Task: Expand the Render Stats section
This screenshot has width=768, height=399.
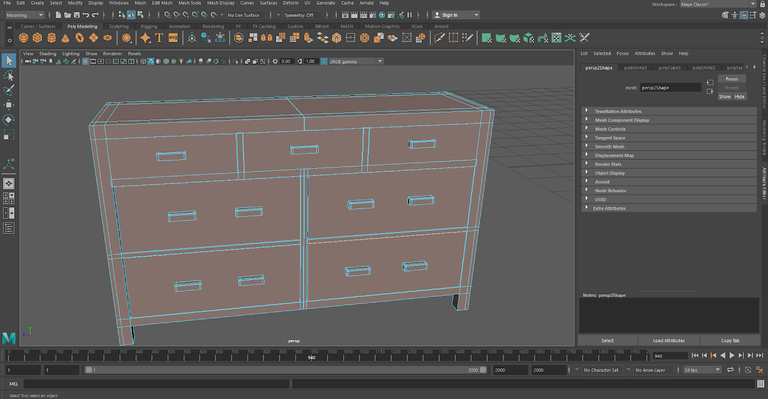Action: [x=669, y=164]
